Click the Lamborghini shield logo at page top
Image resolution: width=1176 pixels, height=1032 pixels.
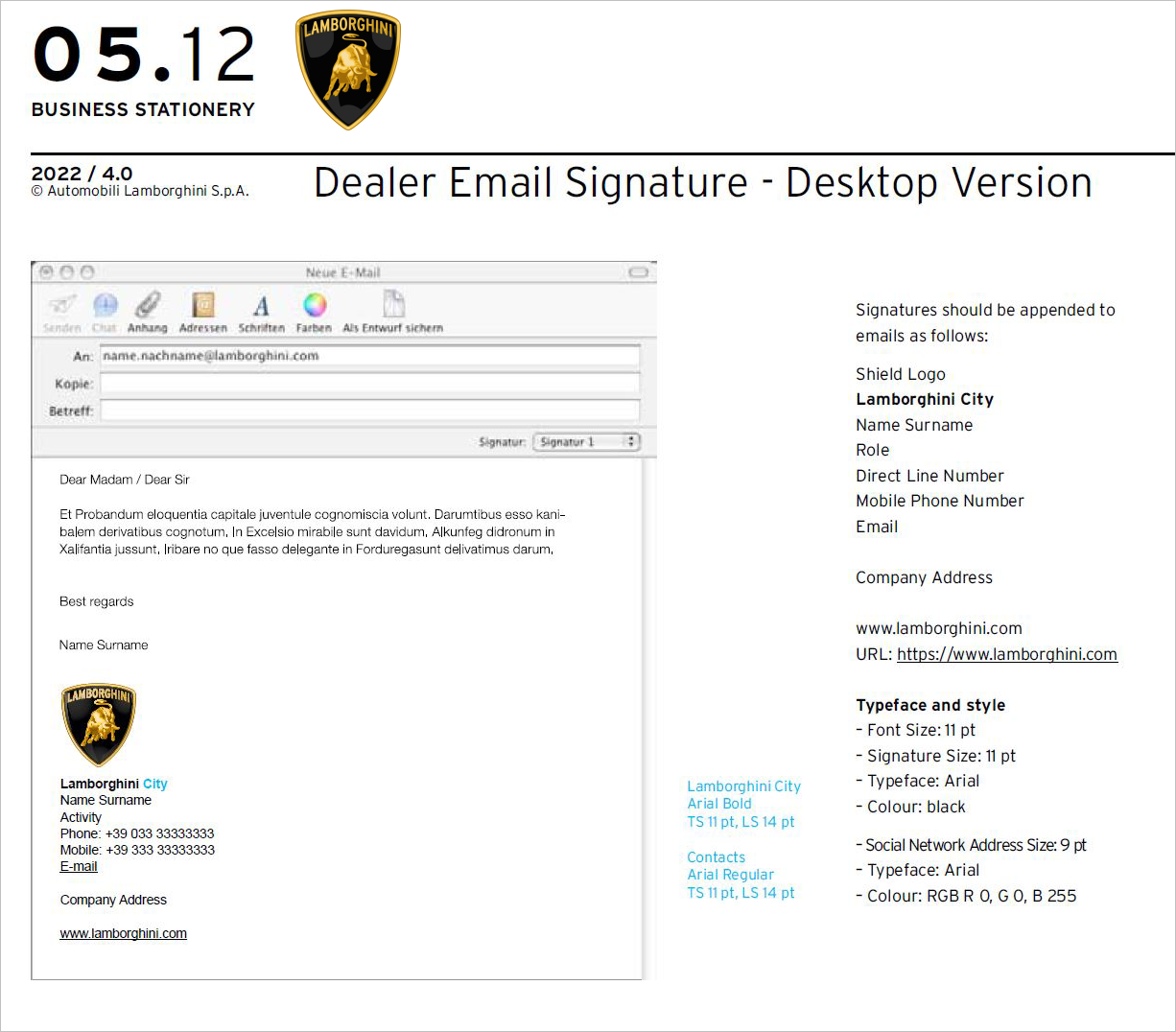tap(347, 68)
